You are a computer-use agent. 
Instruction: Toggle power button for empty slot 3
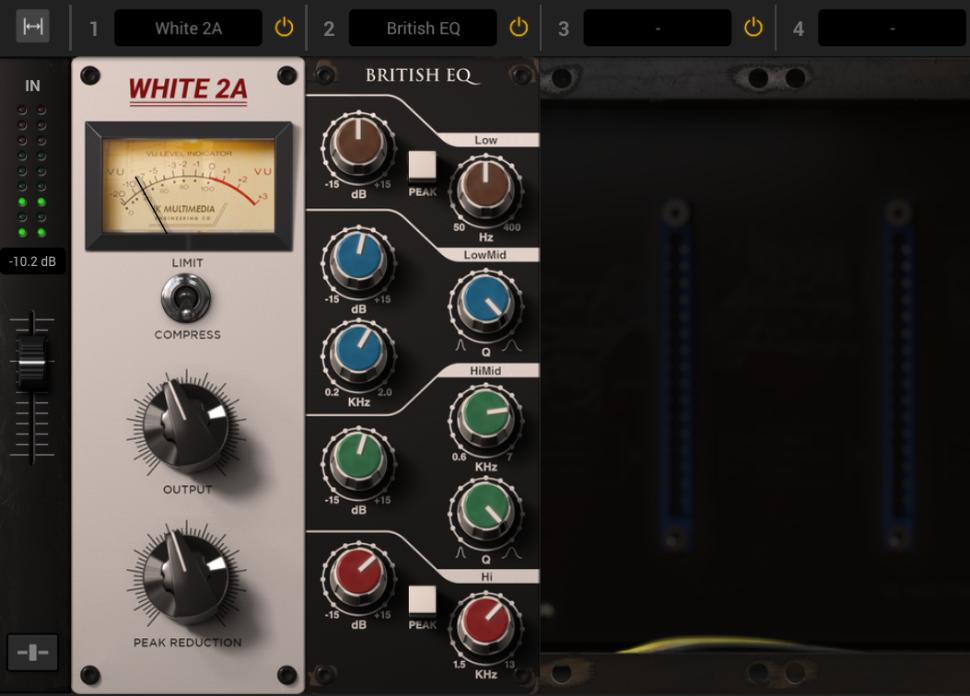coord(753,27)
